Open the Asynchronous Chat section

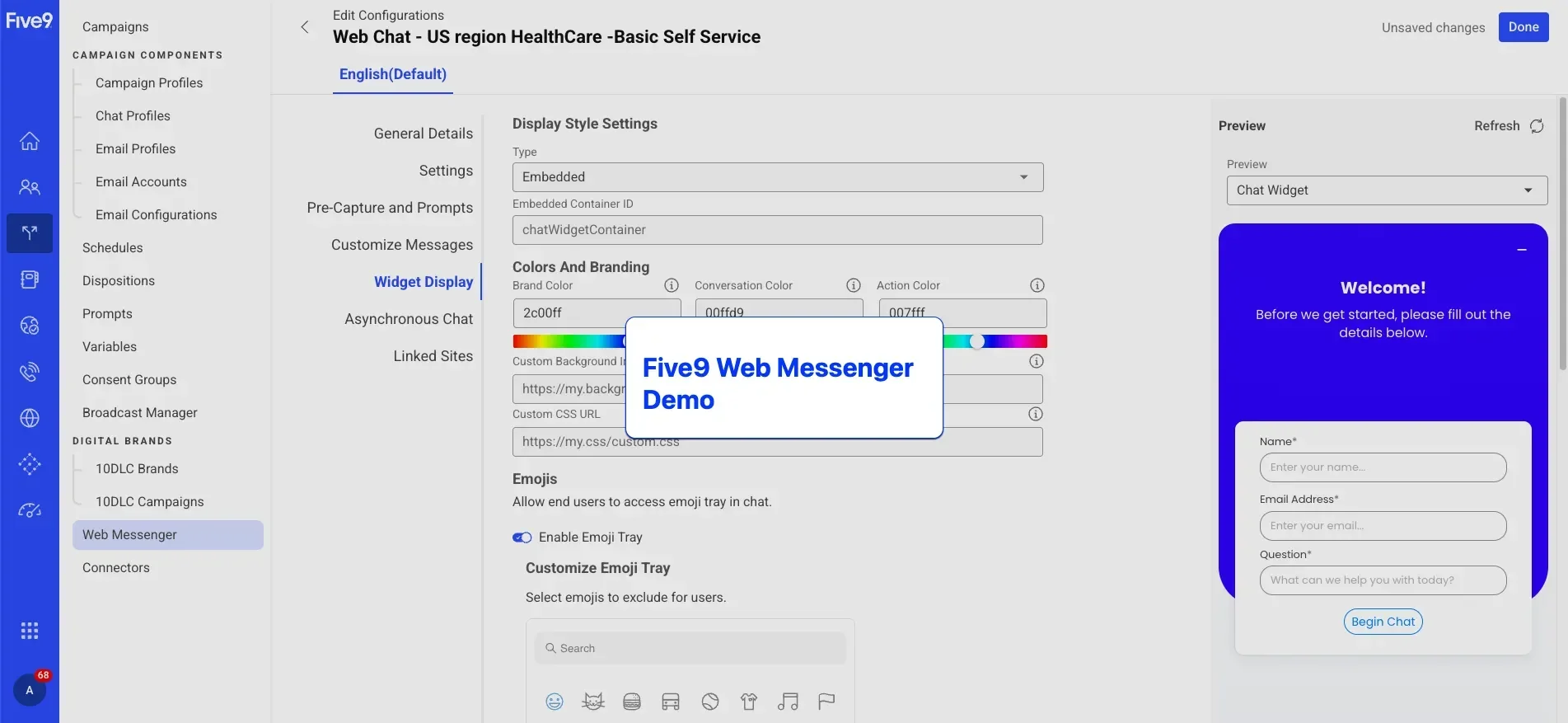409,319
